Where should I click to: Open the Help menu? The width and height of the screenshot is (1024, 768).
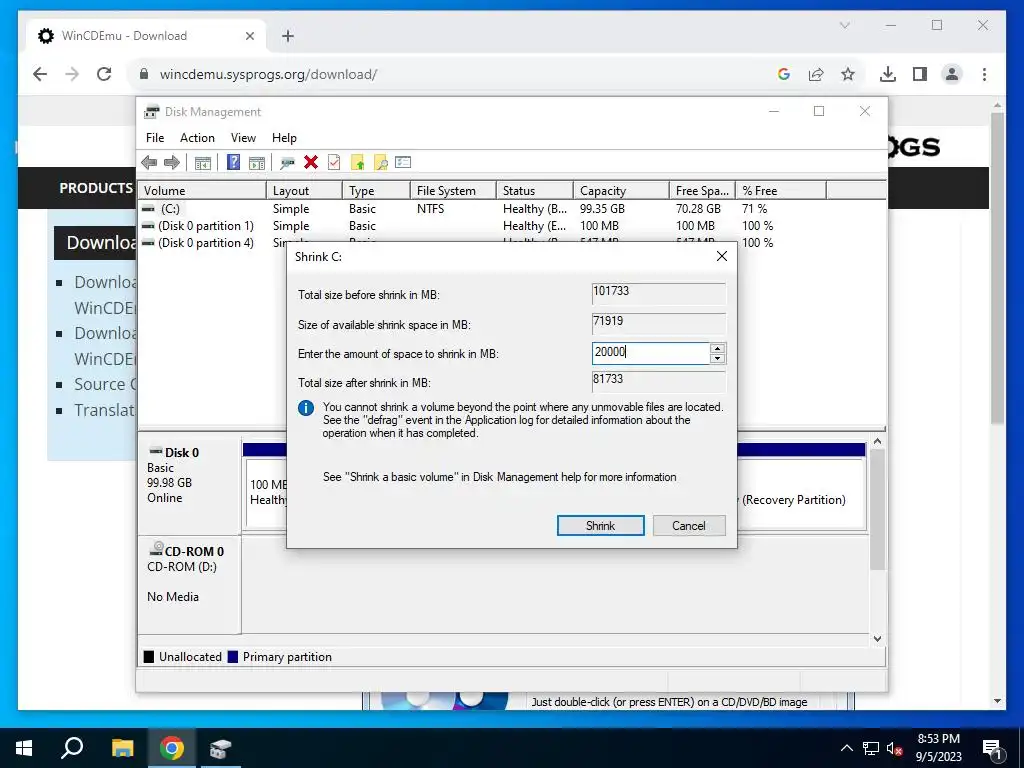point(284,138)
